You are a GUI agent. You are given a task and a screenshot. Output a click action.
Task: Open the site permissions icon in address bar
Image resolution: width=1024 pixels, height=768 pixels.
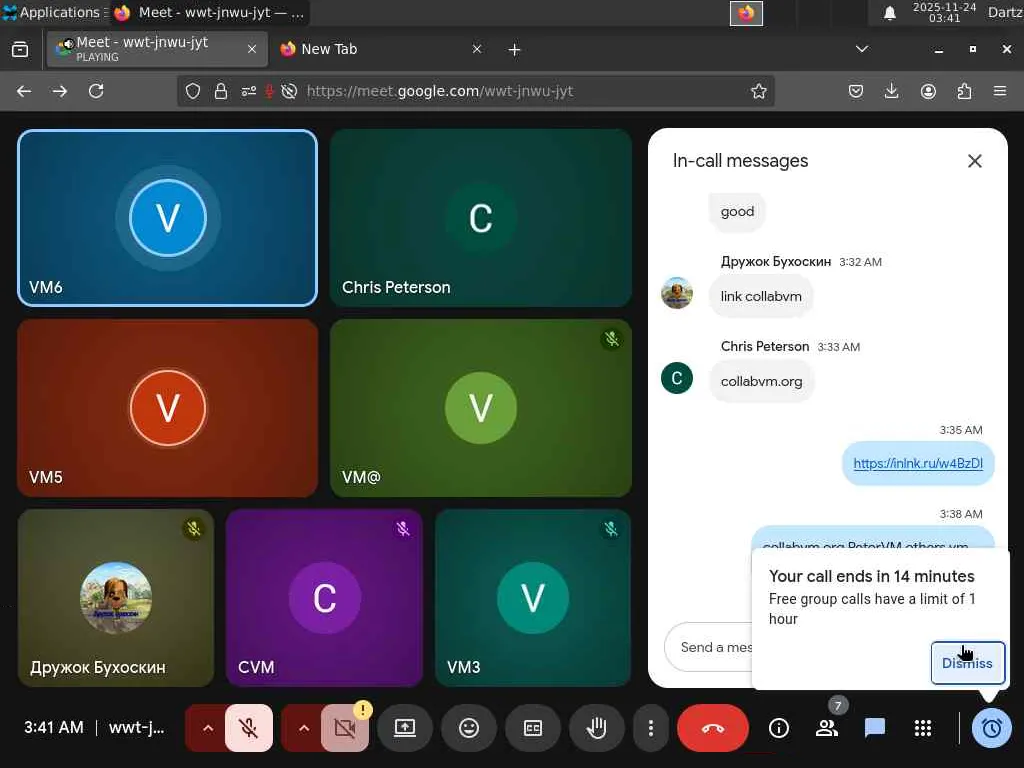click(x=249, y=91)
